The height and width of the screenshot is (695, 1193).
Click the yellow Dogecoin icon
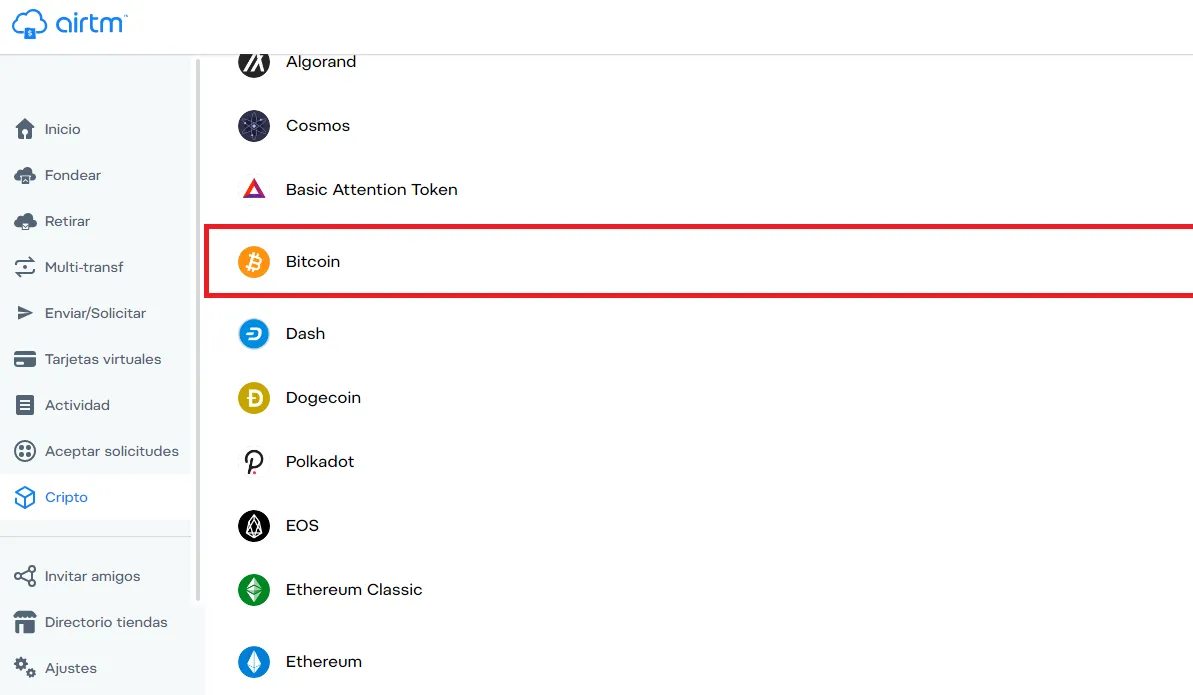click(254, 397)
